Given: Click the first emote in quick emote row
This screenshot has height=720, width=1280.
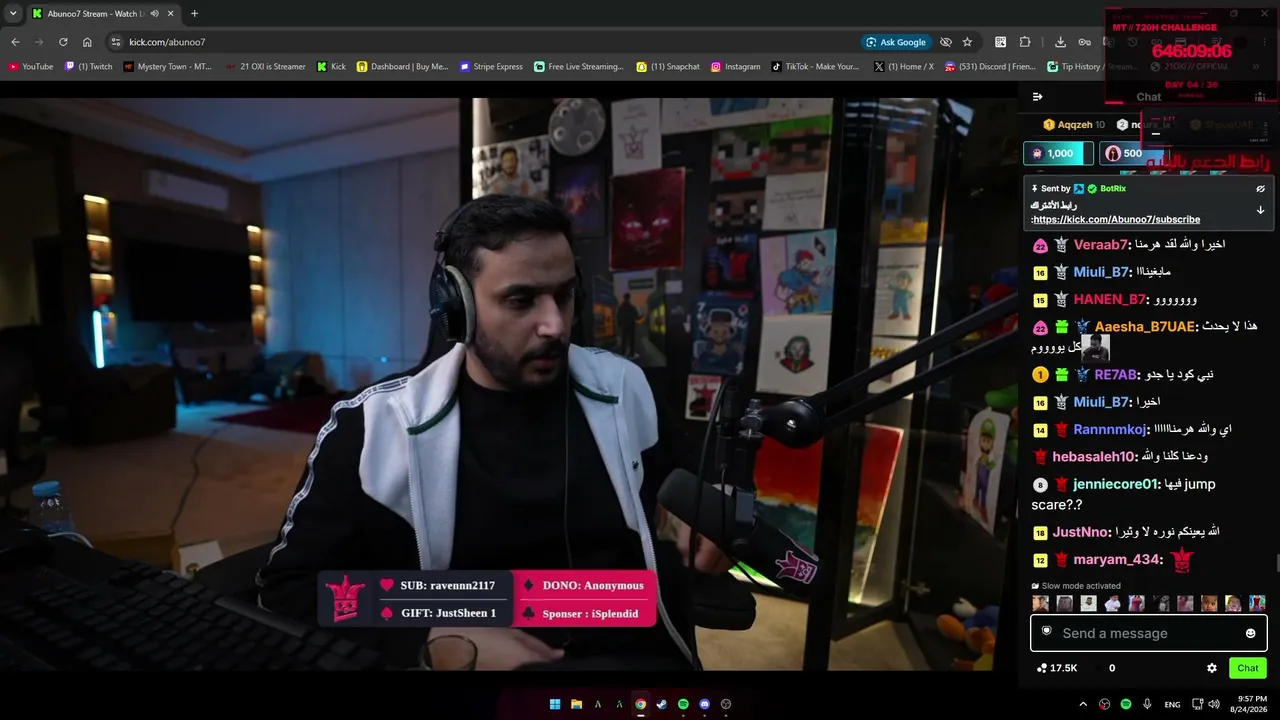Looking at the screenshot, I should click(x=1040, y=603).
